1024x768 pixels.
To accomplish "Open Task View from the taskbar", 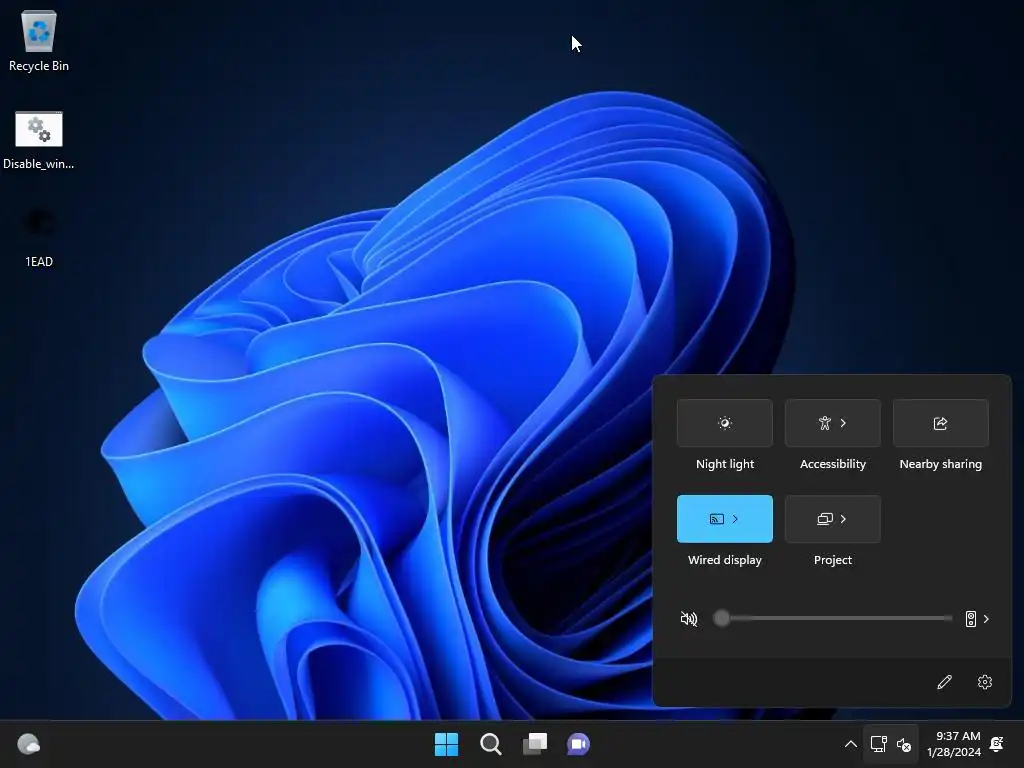I will point(535,744).
